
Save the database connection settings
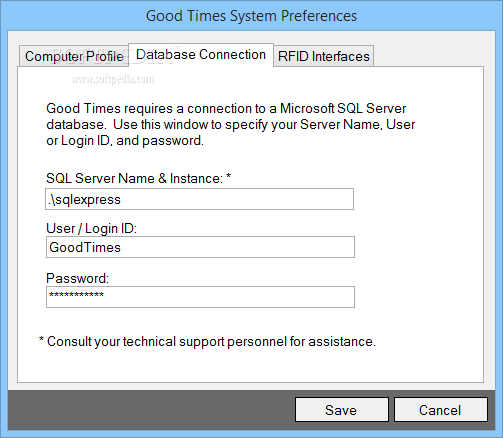pyautogui.click(x=342, y=409)
